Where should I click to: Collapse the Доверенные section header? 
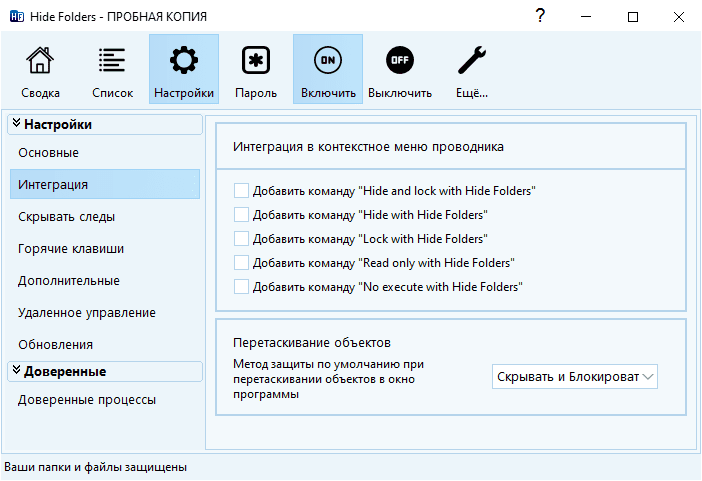(x=105, y=372)
